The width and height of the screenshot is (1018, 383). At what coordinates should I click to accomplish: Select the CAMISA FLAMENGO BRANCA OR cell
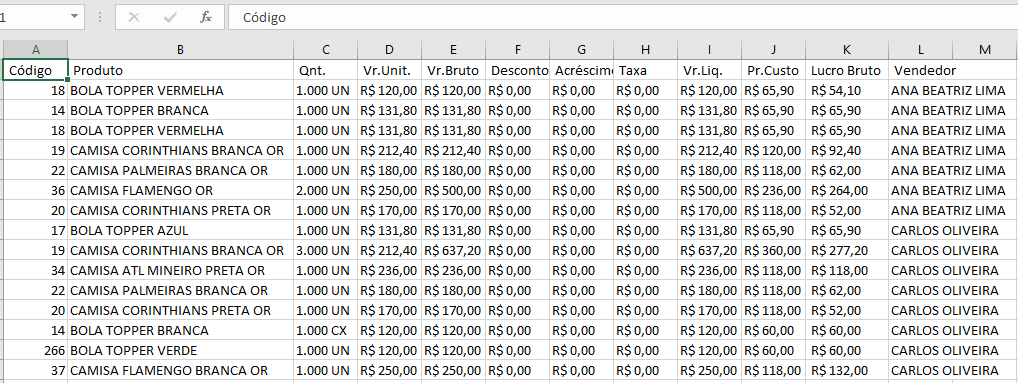click(x=180, y=371)
